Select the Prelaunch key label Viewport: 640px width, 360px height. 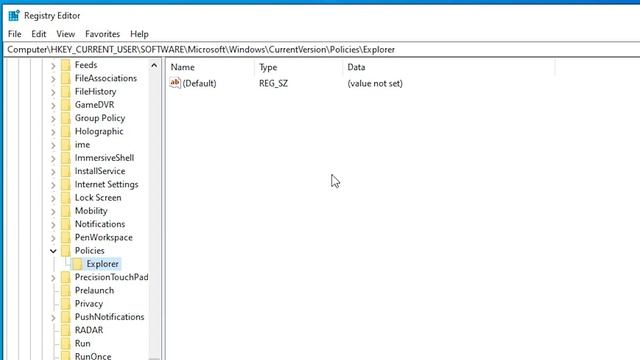point(94,291)
